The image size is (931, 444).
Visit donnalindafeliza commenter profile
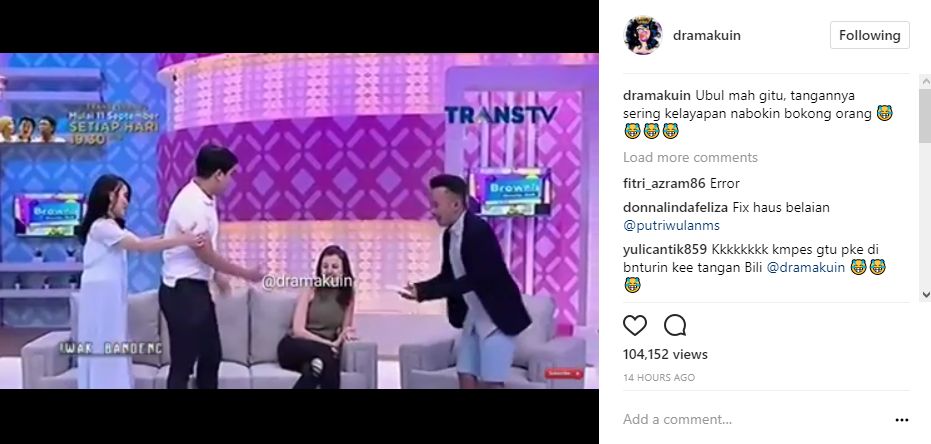click(676, 208)
